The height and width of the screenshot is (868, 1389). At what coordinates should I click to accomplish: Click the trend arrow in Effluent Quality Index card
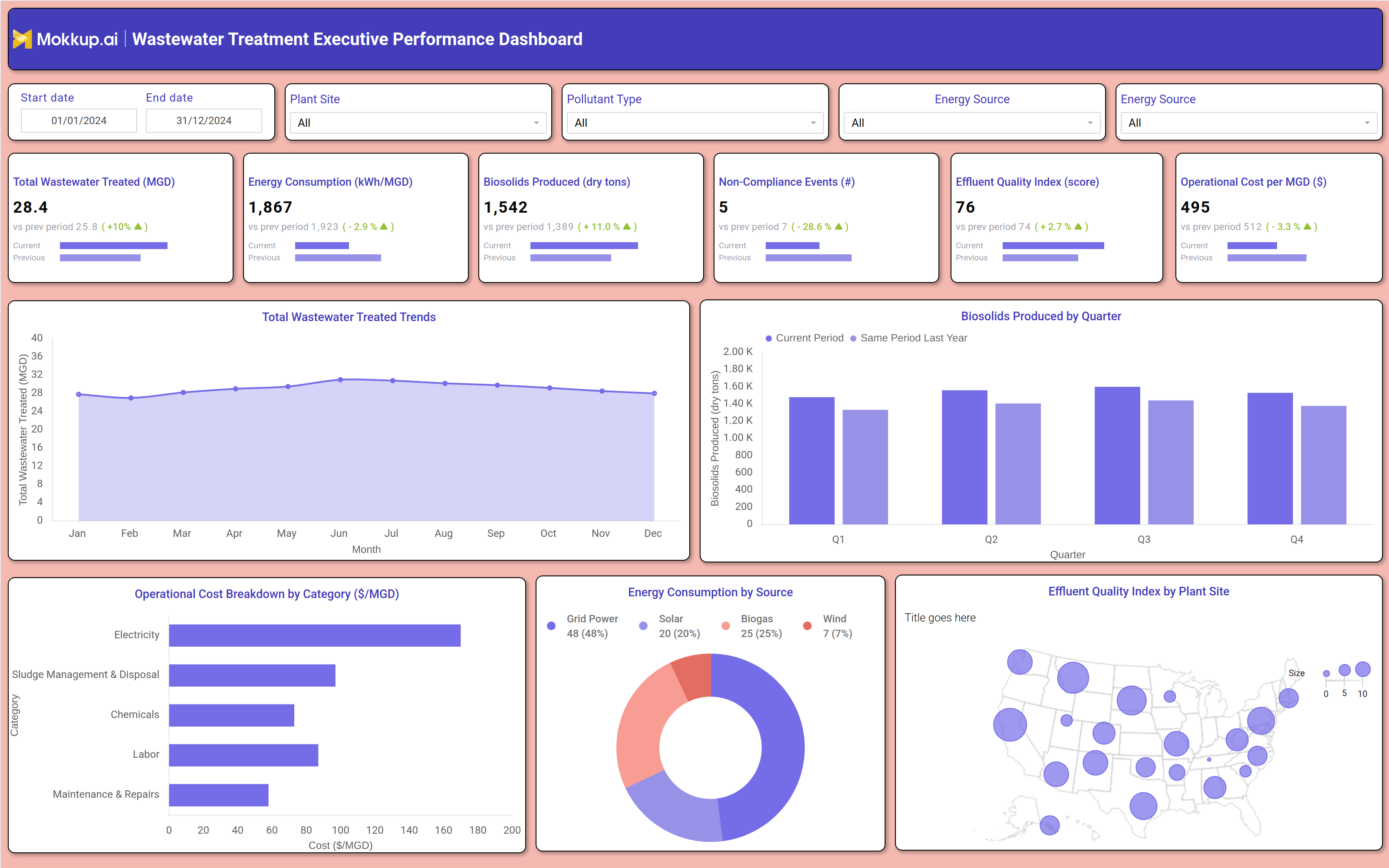point(1078,227)
